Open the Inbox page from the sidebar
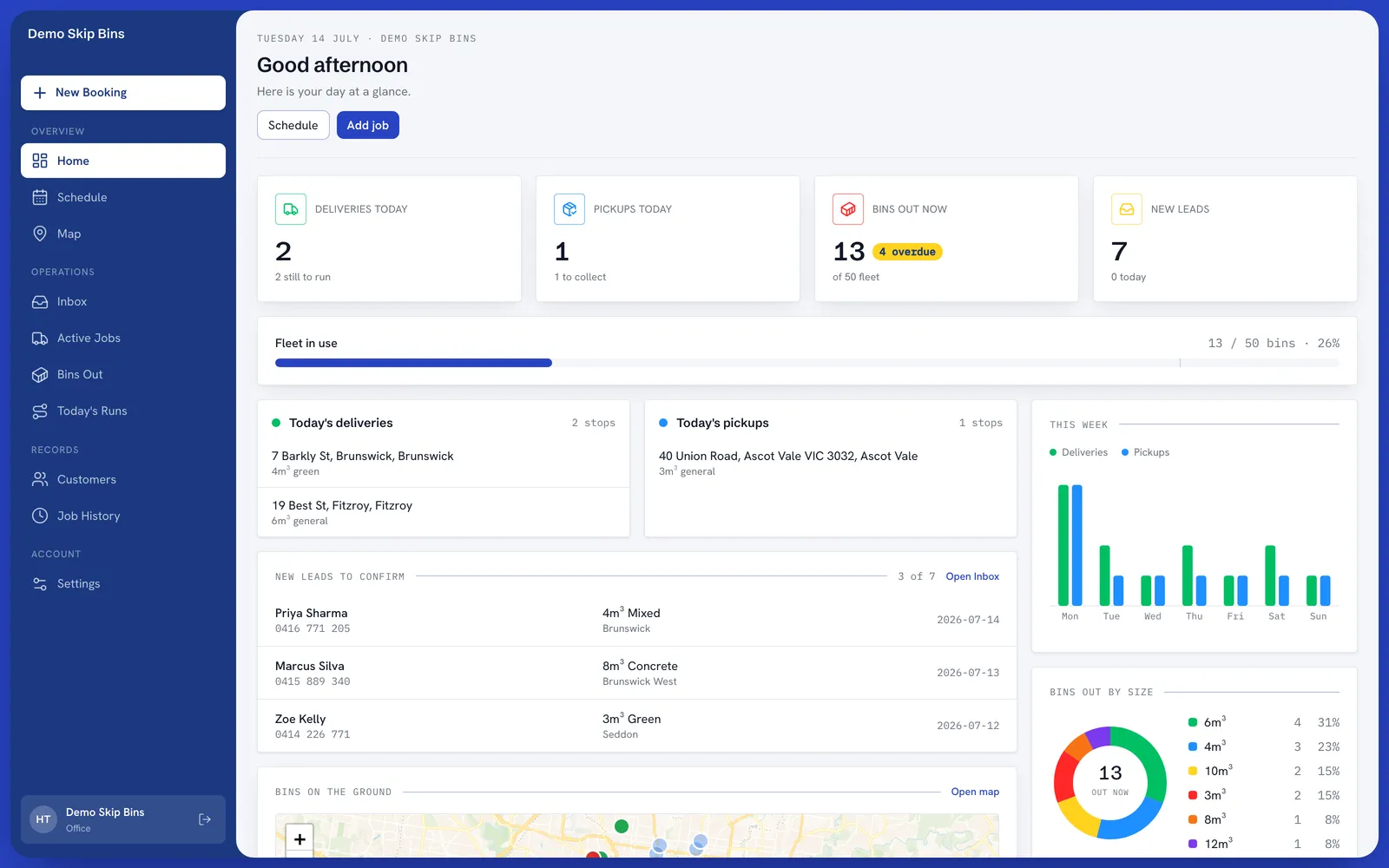Image resolution: width=1389 pixels, height=868 pixels. tap(123, 301)
